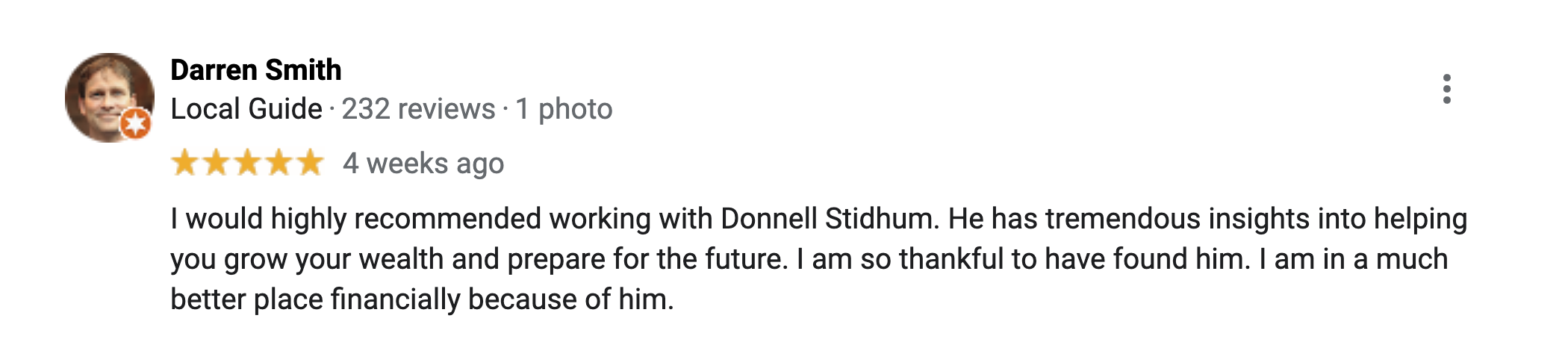The width and height of the screenshot is (1568, 339).
Task: Click the phrase "I would highly recommended"
Action: (357, 219)
